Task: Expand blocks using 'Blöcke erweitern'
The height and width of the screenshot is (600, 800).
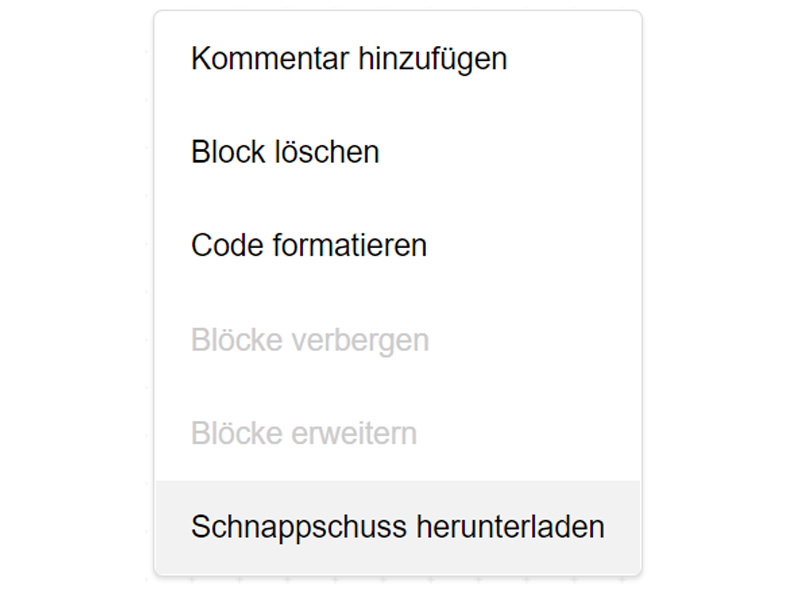Action: coord(304,434)
